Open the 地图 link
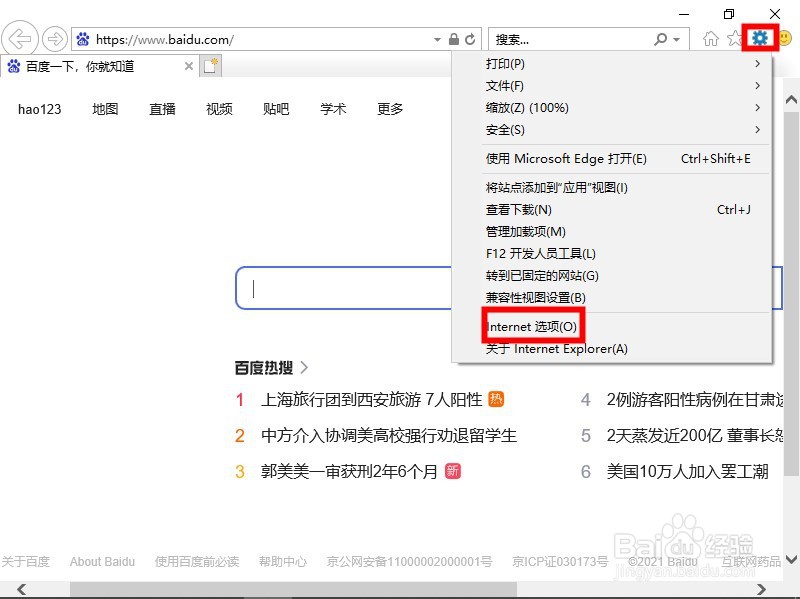This screenshot has height=599, width=800. pyautogui.click(x=105, y=109)
